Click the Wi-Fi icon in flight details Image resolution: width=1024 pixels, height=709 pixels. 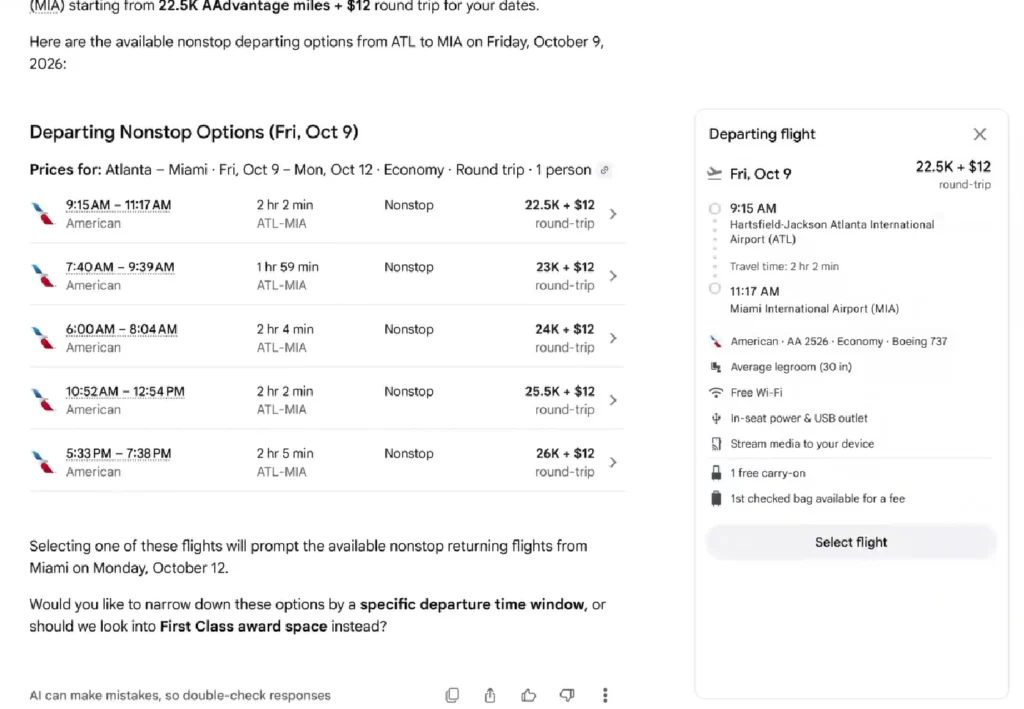click(716, 392)
